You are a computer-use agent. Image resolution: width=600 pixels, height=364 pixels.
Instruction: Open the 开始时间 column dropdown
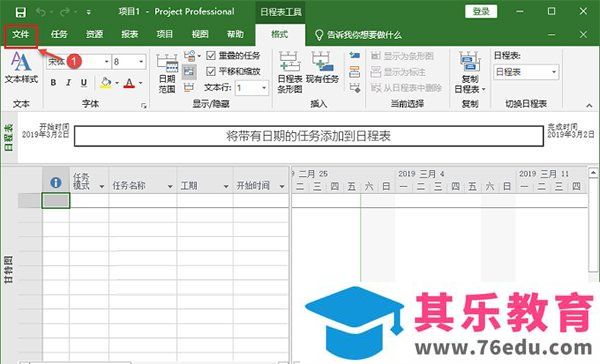point(282,186)
